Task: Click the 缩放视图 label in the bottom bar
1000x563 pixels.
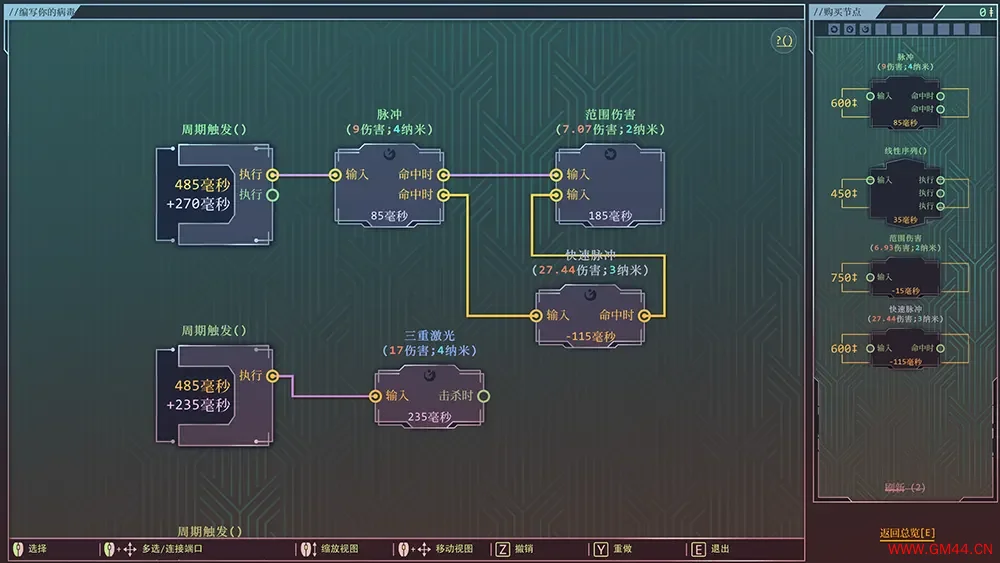Action: [x=340, y=549]
